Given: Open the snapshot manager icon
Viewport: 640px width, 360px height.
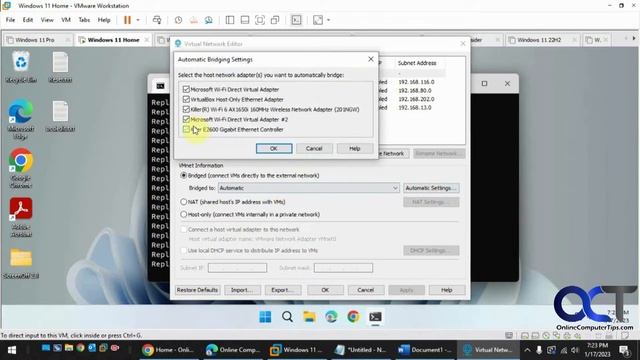Looking at the screenshot, I should pos(209,20).
